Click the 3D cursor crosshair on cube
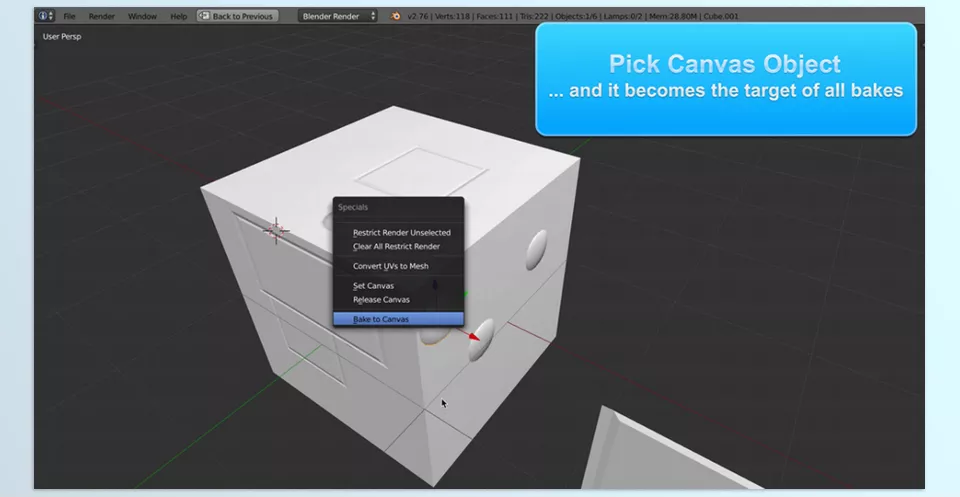Viewport: 960px width, 497px height. click(x=276, y=231)
